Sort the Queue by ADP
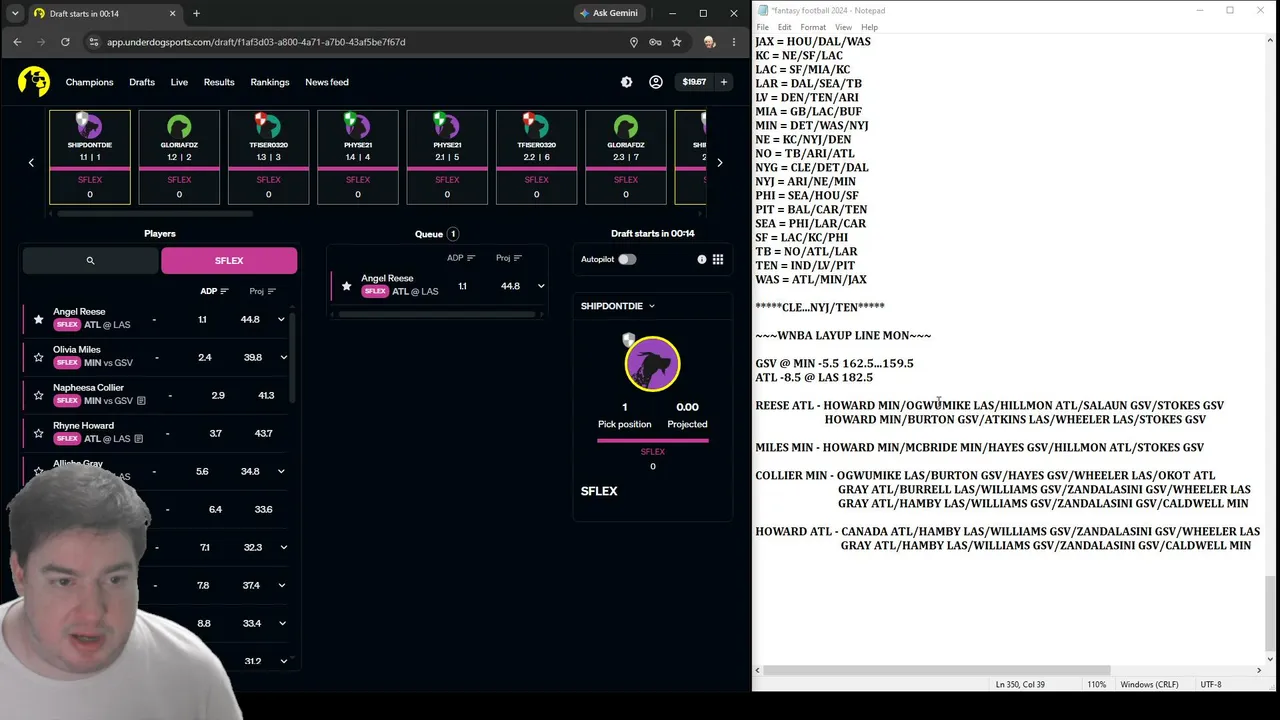The image size is (1280, 720). [461, 258]
